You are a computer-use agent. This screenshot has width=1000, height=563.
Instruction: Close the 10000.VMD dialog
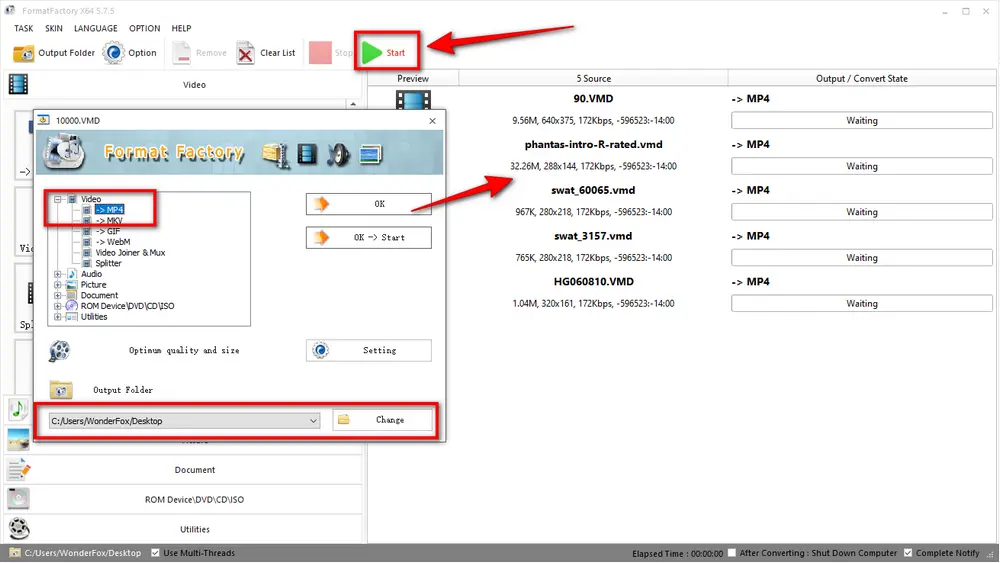point(432,121)
